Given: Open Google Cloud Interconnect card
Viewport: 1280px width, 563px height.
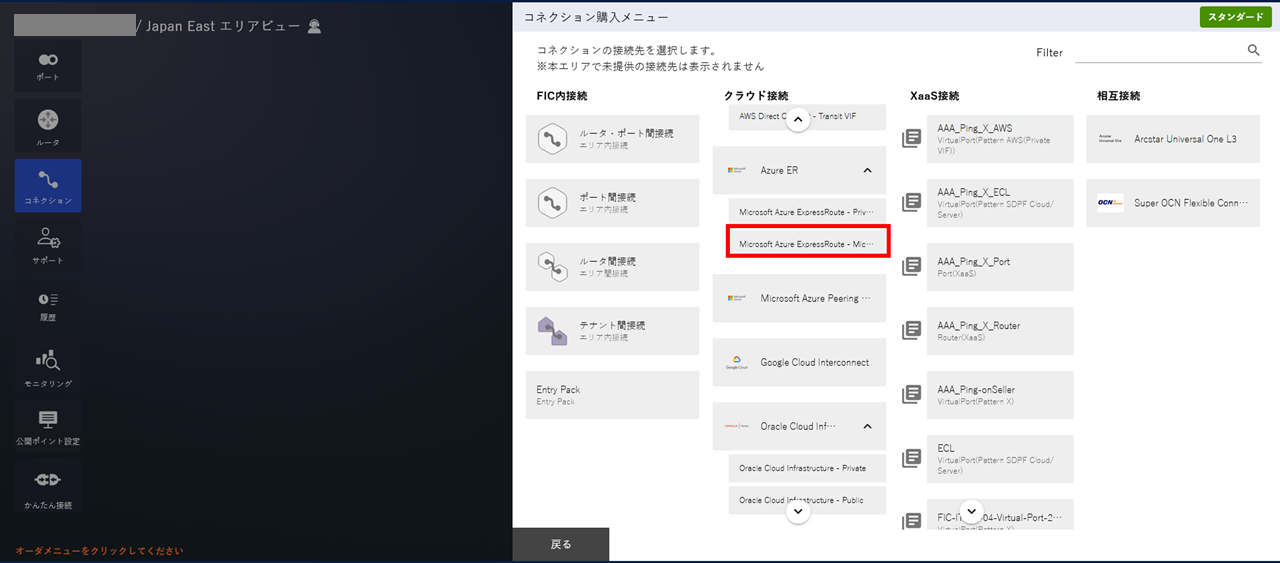Looking at the screenshot, I should tap(799, 362).
